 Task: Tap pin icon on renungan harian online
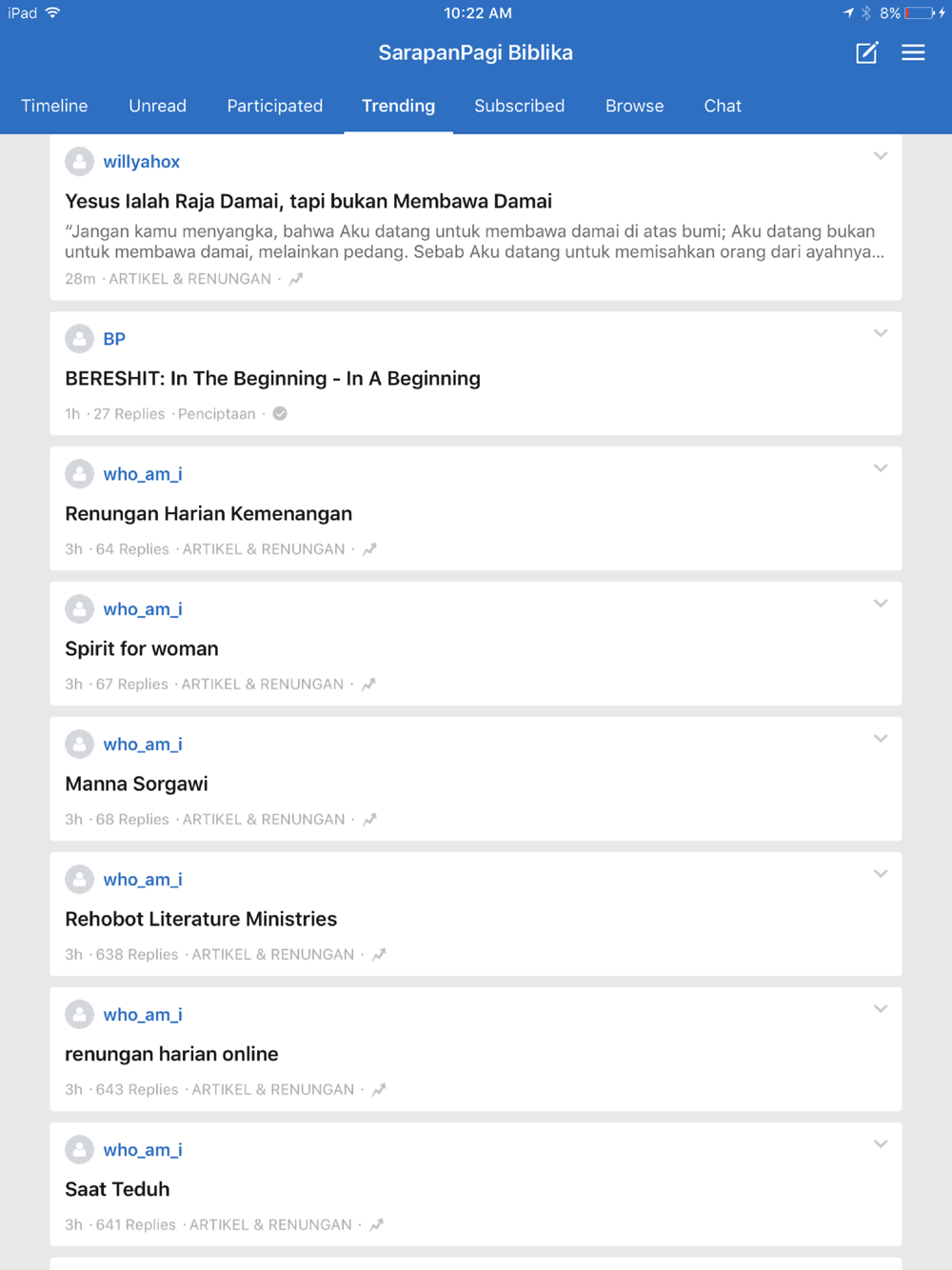pos(379,1090)
